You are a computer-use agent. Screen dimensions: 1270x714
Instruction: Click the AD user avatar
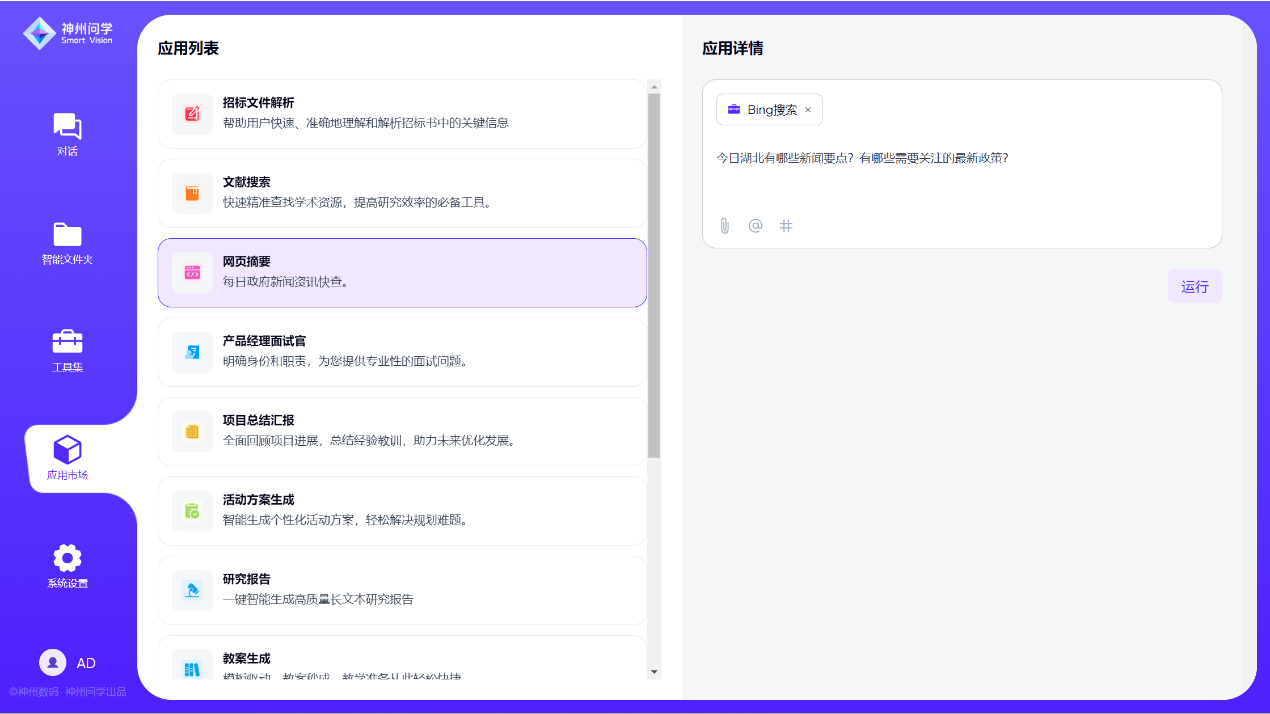pyautogui.click(x=53, y=663)
